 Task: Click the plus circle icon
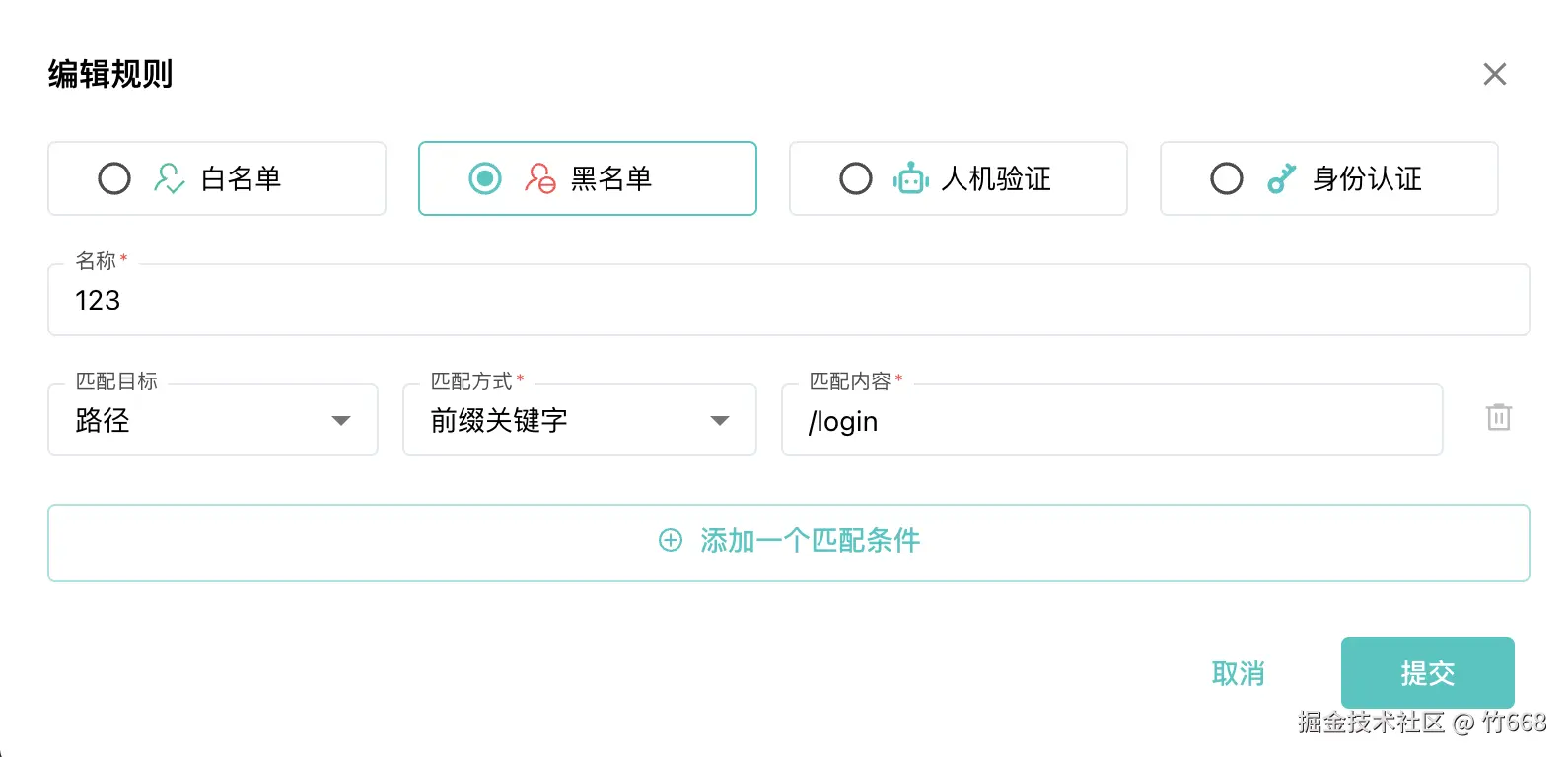[x=671, y=540]
